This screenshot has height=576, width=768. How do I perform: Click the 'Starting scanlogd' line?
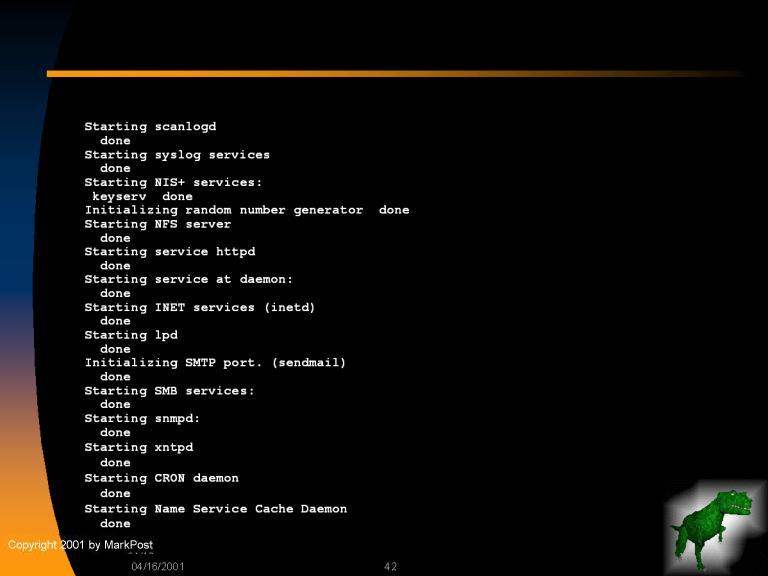tap(150, 127)
